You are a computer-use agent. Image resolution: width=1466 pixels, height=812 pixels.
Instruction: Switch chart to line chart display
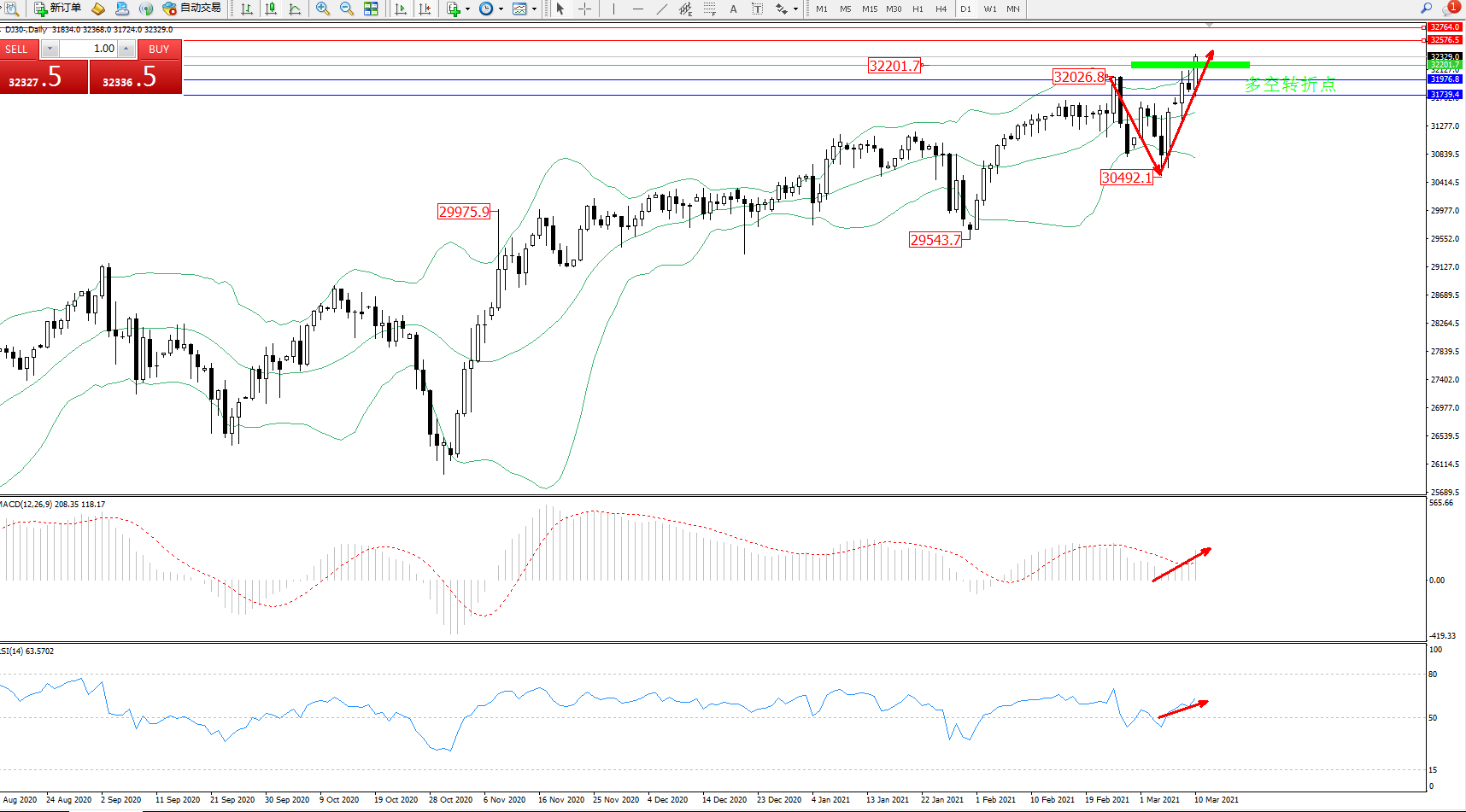point(295,9)
